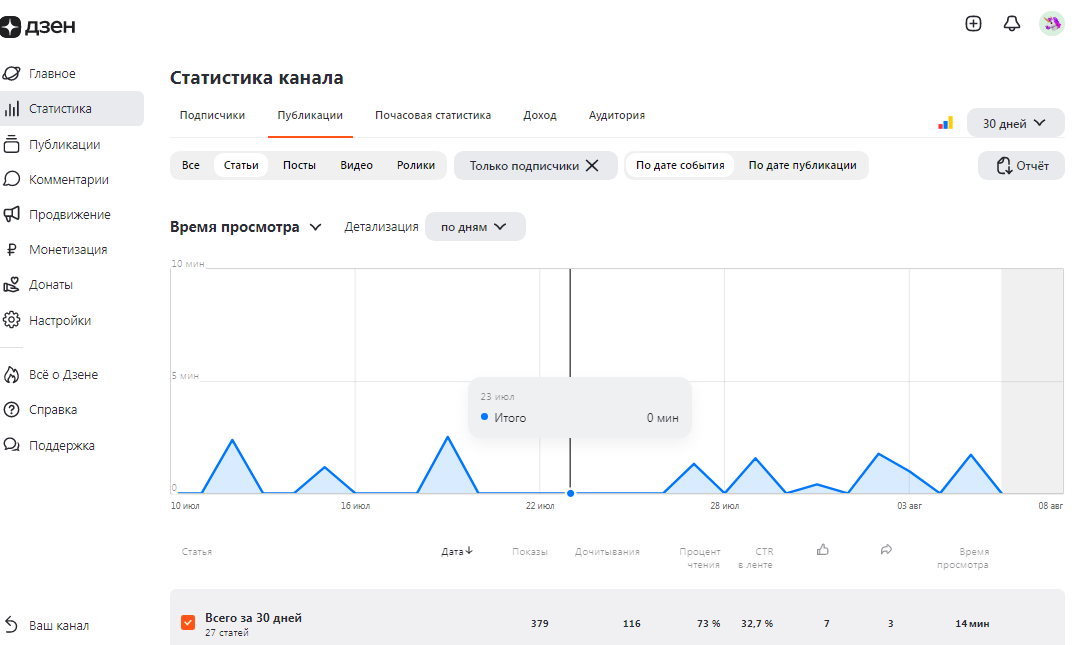The image size is (1075, 645).
Task: Click the Отчёт download icon
Action: coord(1004,166)
